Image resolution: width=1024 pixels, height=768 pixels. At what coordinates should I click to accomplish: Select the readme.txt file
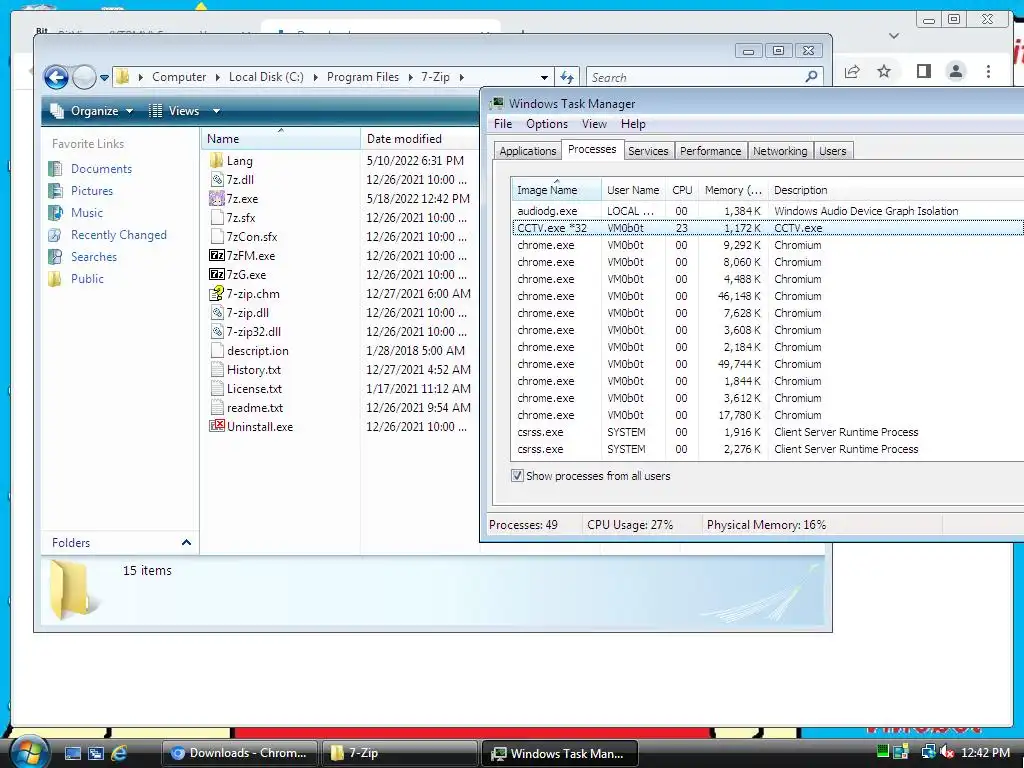tap(255, 408)
